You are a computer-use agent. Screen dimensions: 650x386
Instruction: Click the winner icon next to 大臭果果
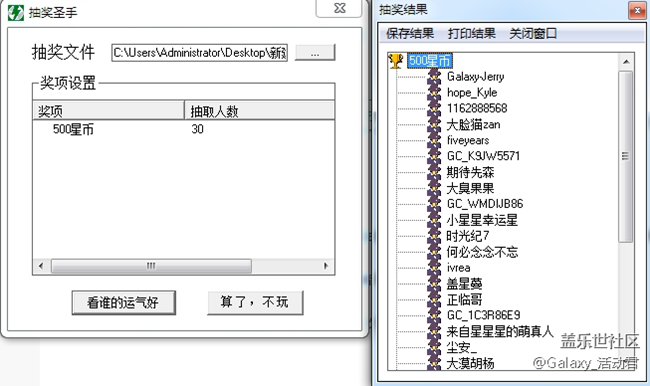434,188
